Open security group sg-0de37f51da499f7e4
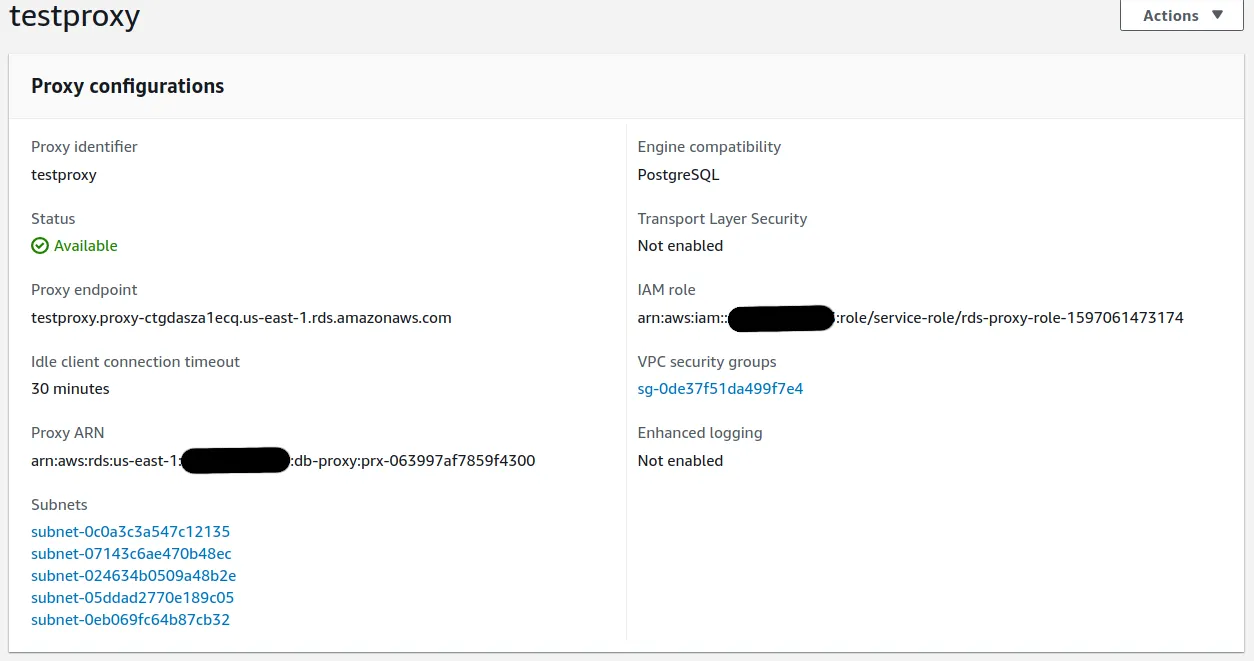 tap(720, 389)
